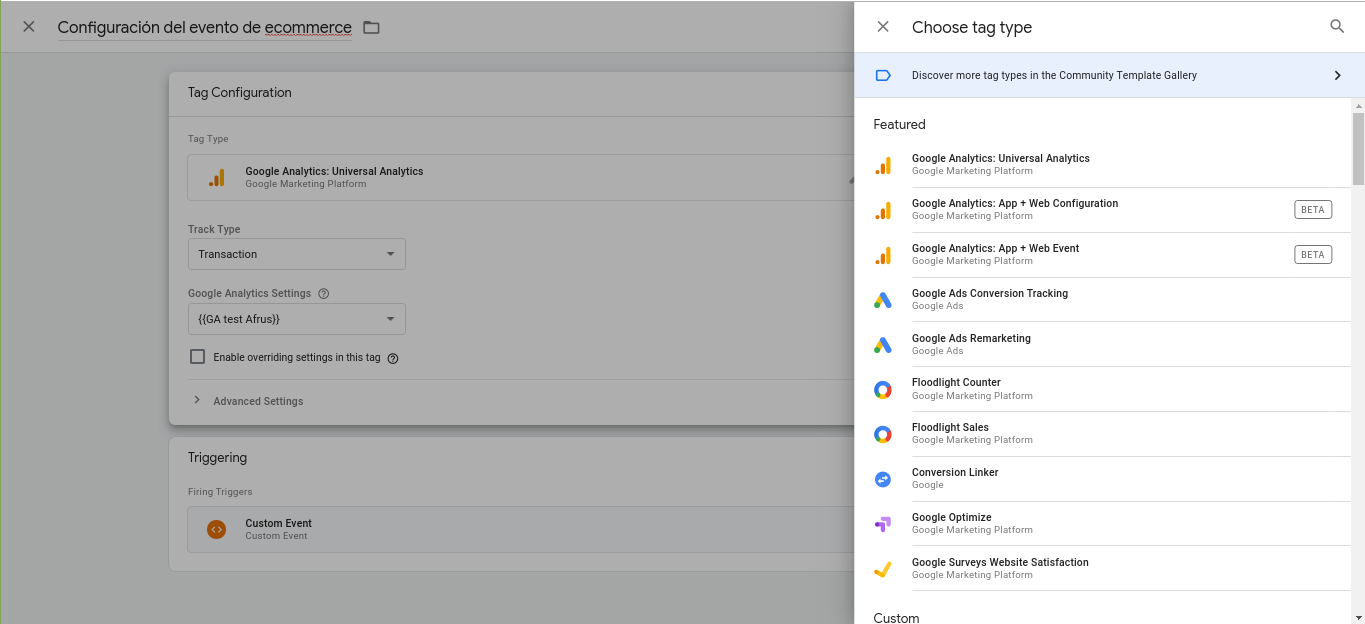The height and width of the screenshot is (624, 1365).
Task: Click the orange Custom Event trigger icon
Action: pyautogui.click(x=217, y=530)
